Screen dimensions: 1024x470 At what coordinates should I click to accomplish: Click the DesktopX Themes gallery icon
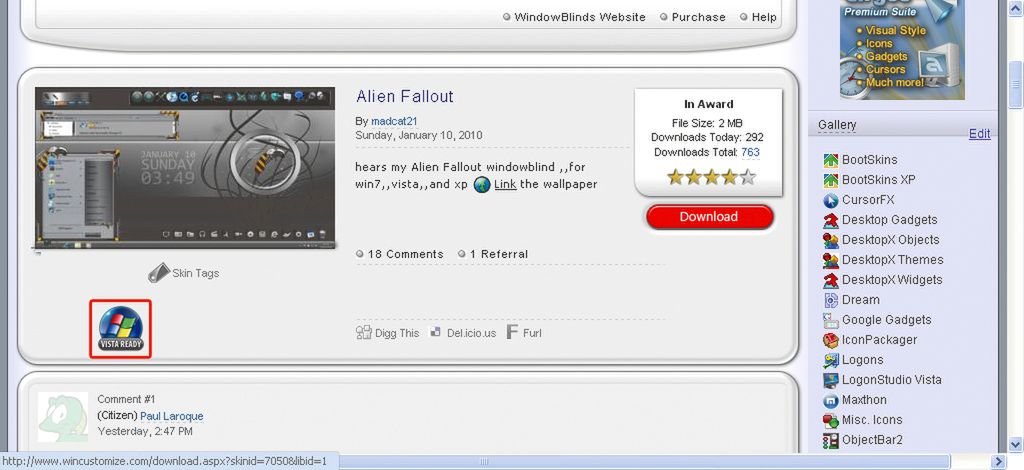(831, 260)
